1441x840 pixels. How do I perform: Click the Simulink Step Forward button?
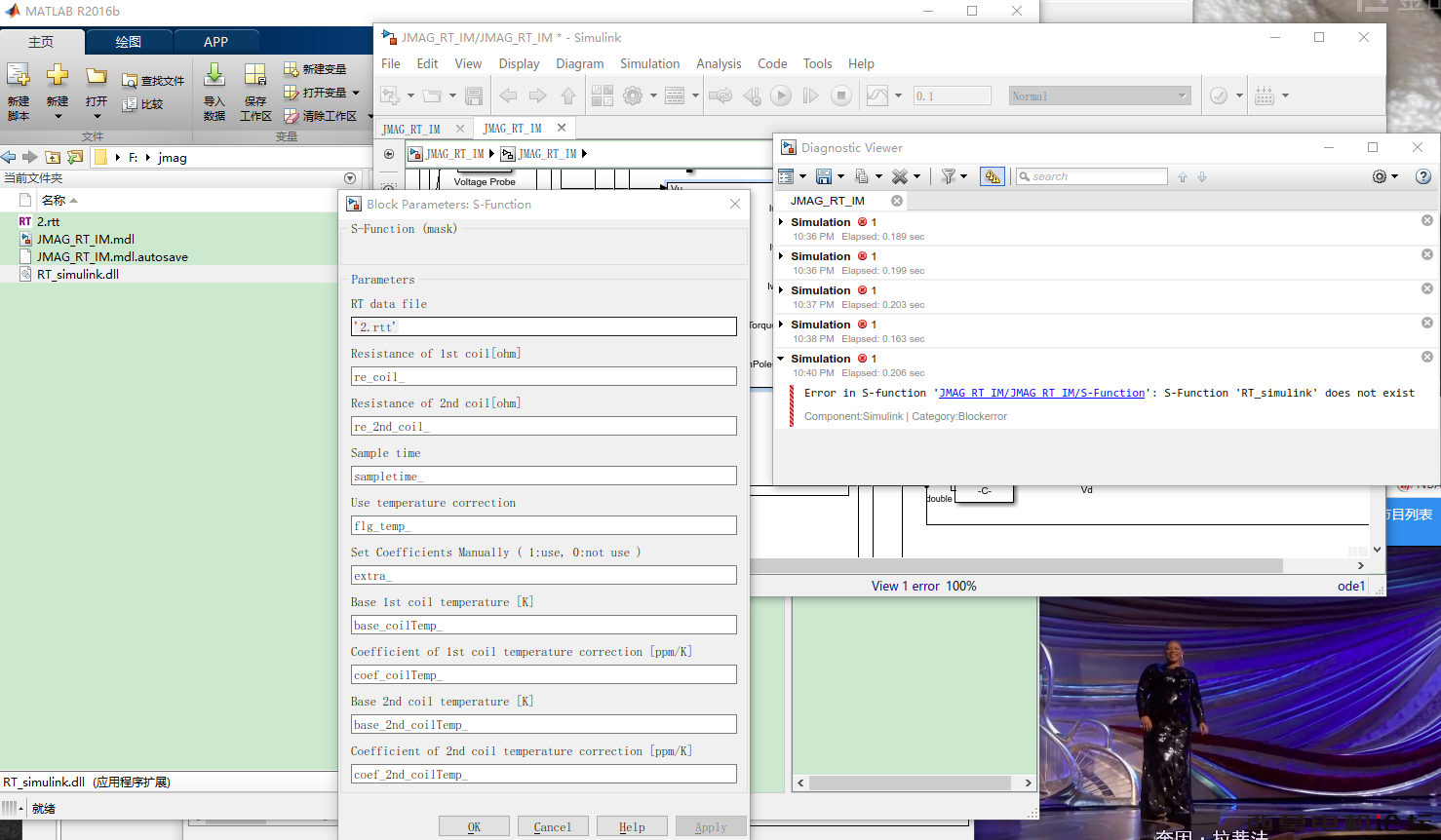(810, 95)
